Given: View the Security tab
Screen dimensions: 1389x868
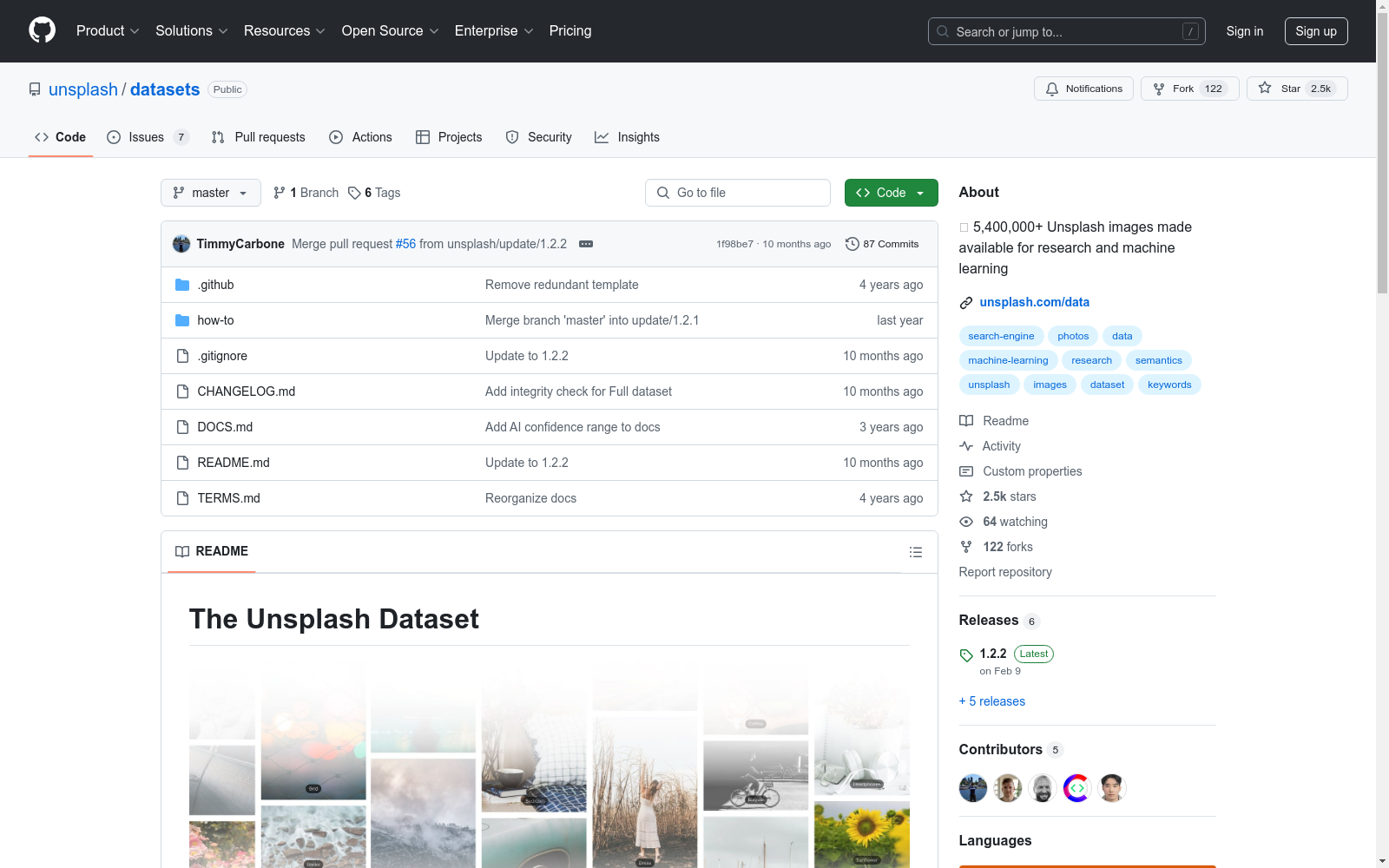Looking at the screenshot, I should click(x=538, y=137).
